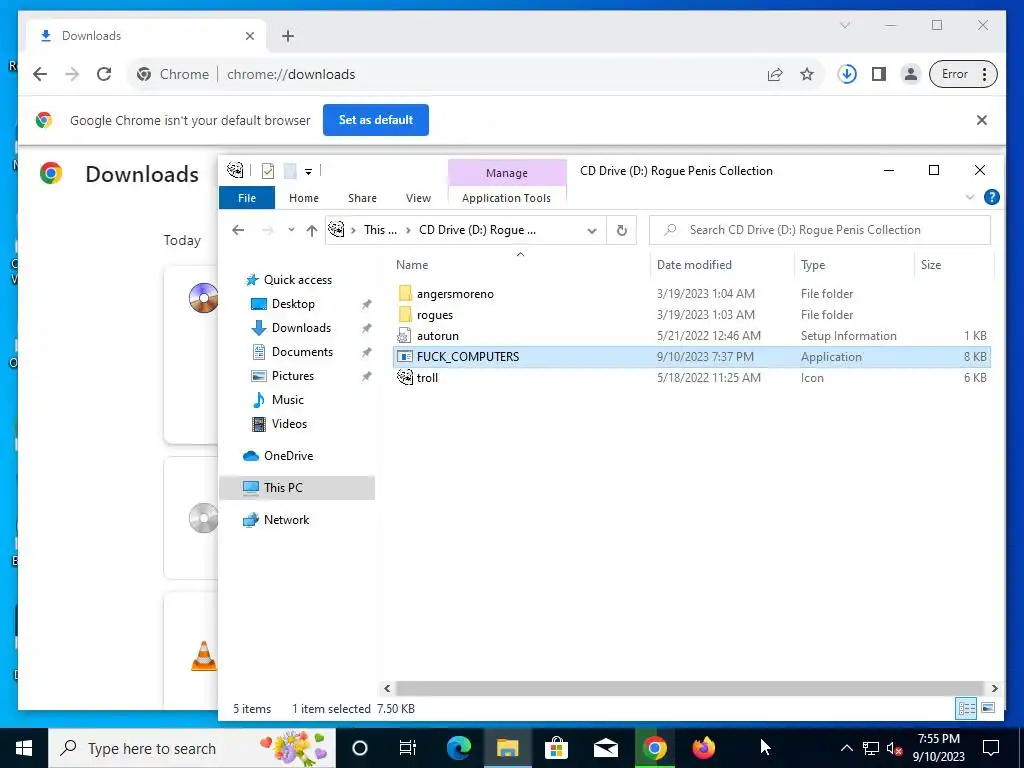
Task: Click New folder quick access icon
Action: (x=290, y=171)
